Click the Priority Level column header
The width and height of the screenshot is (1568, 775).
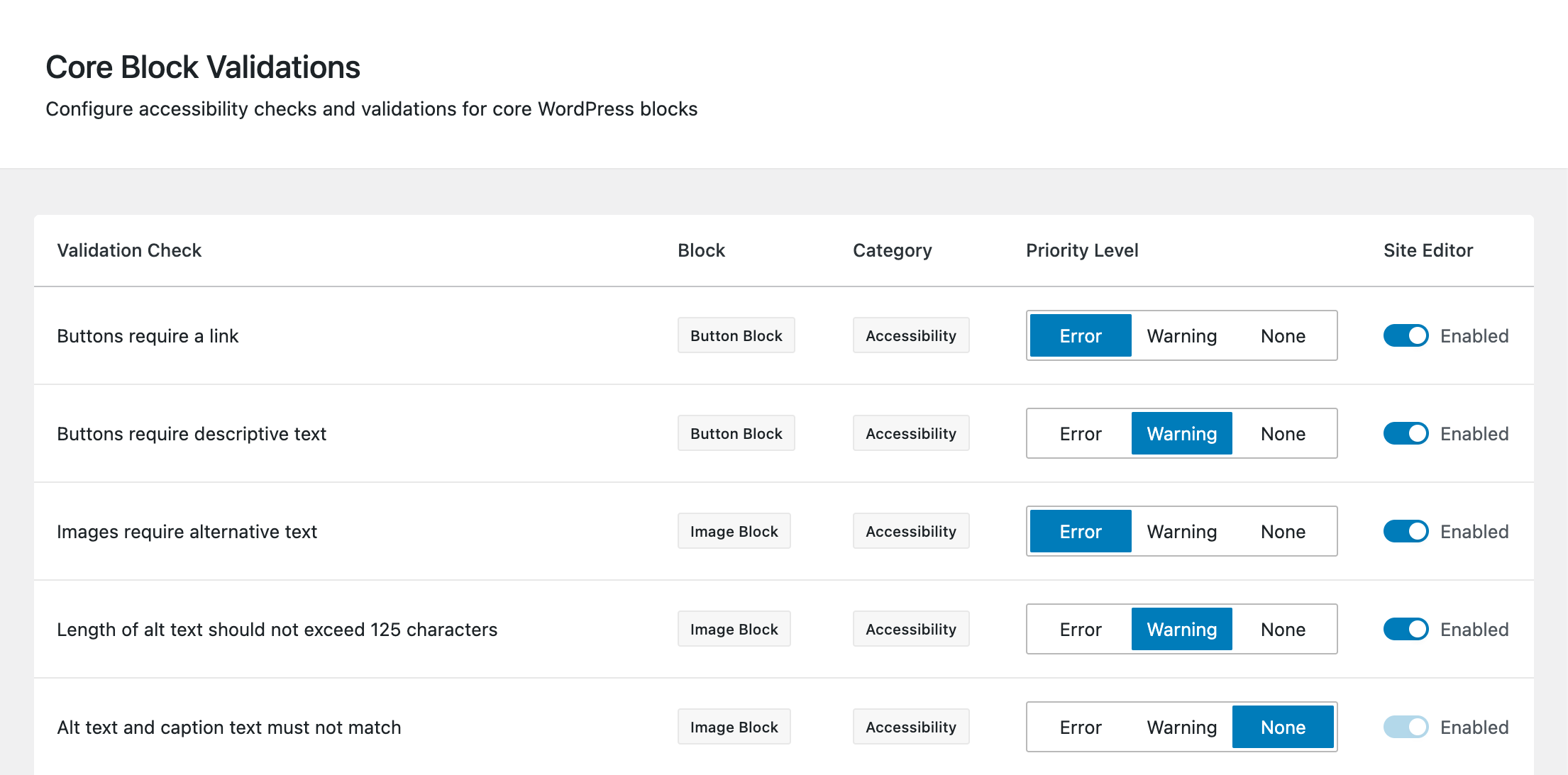[x=1081, y=250]
